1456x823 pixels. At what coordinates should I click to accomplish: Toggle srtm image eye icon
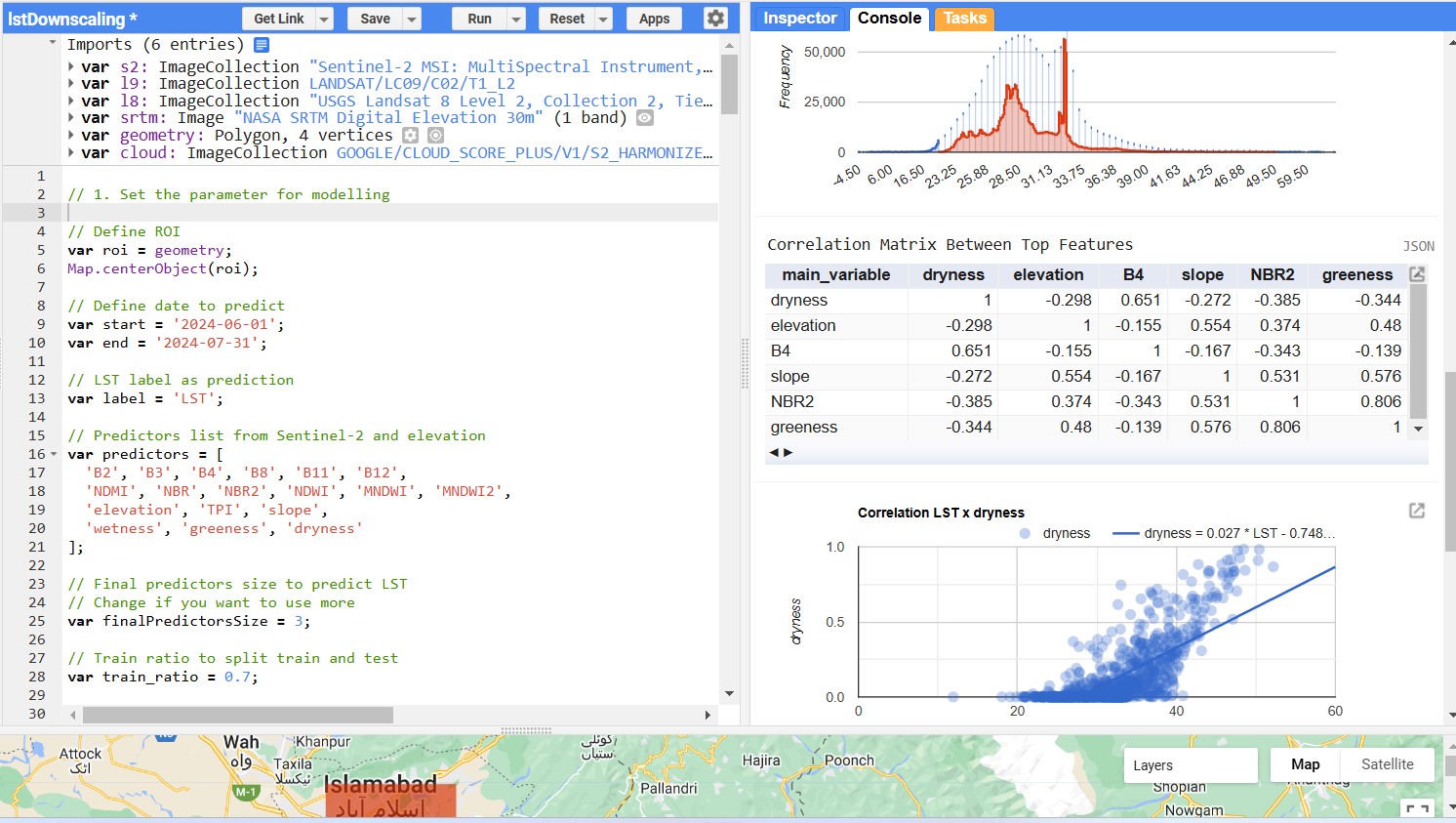[x=645, y=118]
